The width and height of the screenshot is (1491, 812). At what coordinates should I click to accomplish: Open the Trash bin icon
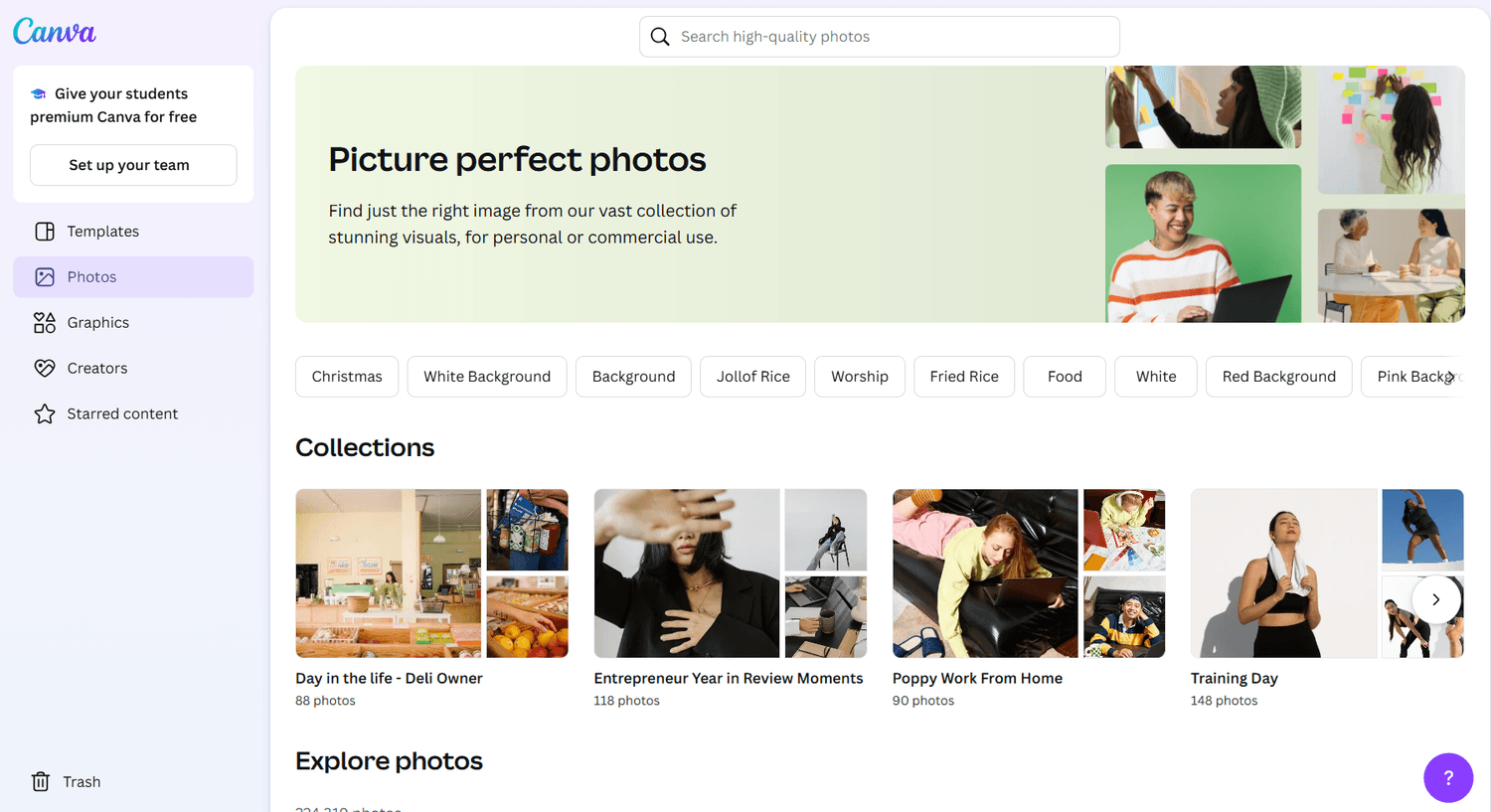point(41,782)
